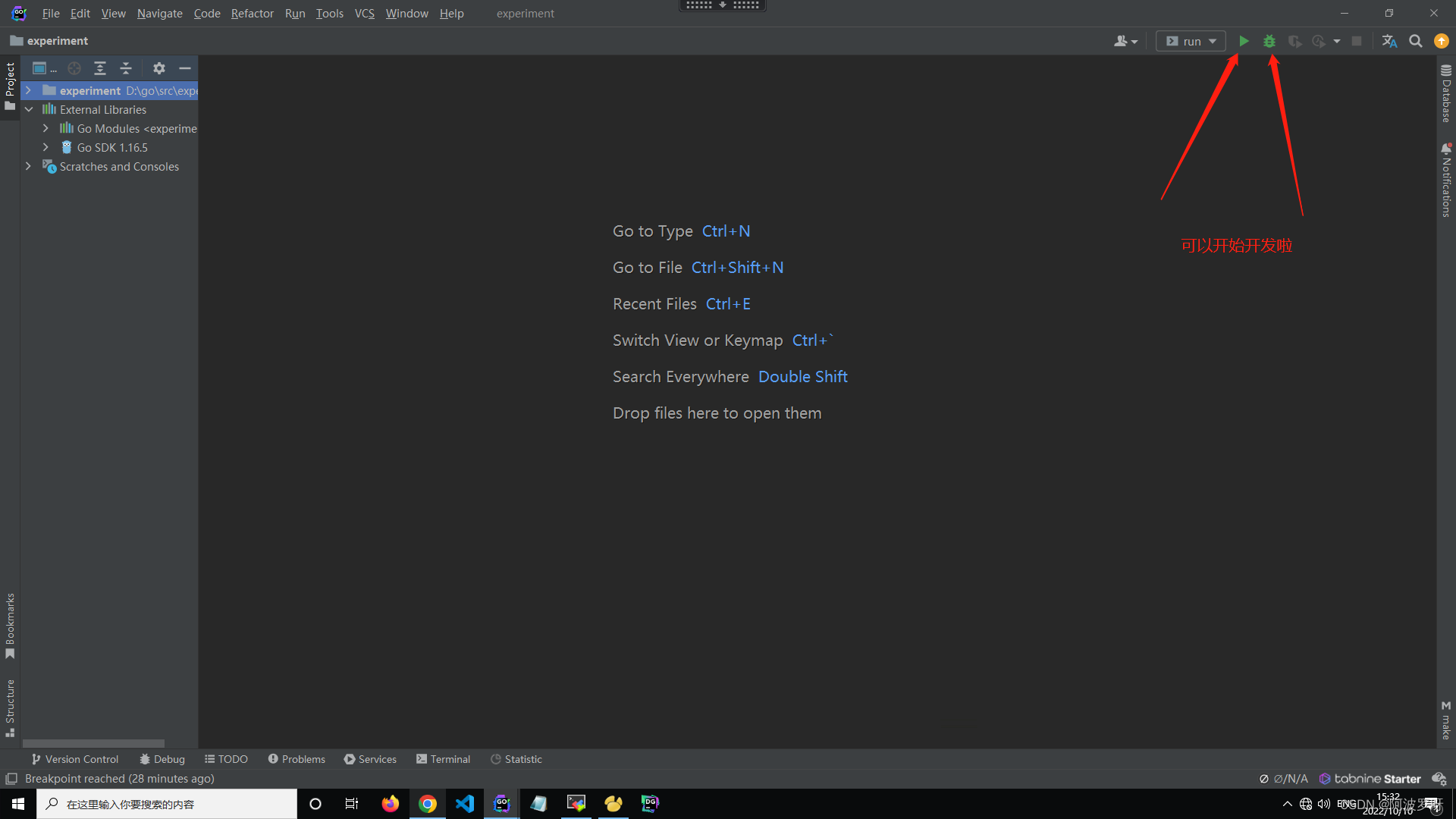Click the Stop process square icon
Viewport: 1456px width, 819px height.
(1357, 41)
